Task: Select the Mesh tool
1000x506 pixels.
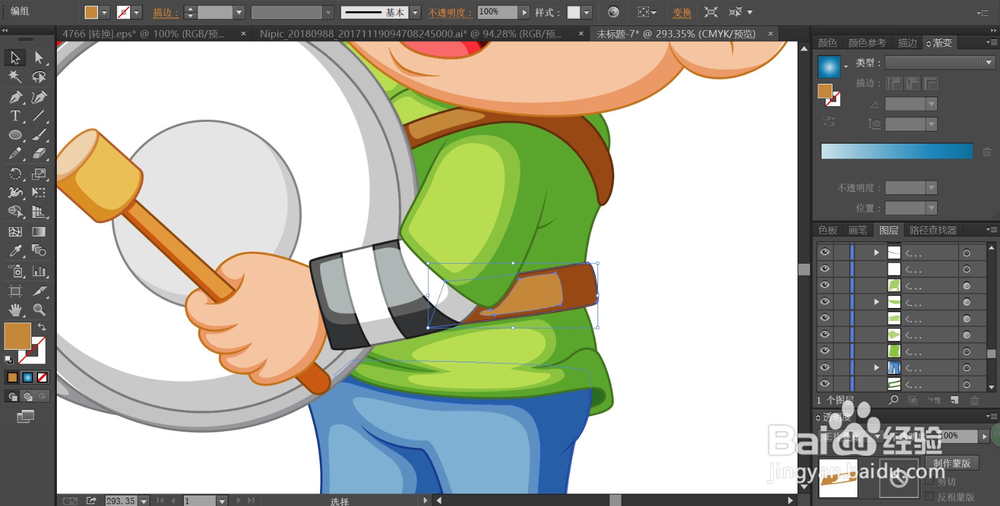Action: (15, 232)
